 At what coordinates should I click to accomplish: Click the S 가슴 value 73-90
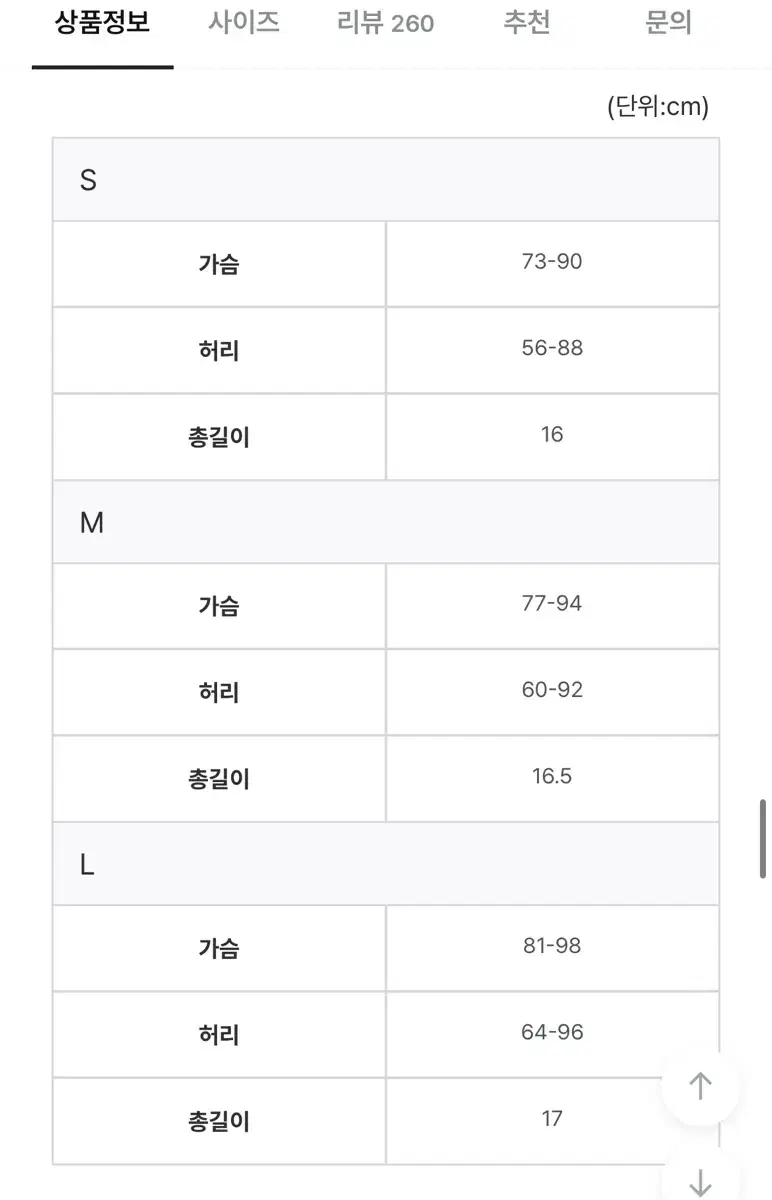click(552, 262)
